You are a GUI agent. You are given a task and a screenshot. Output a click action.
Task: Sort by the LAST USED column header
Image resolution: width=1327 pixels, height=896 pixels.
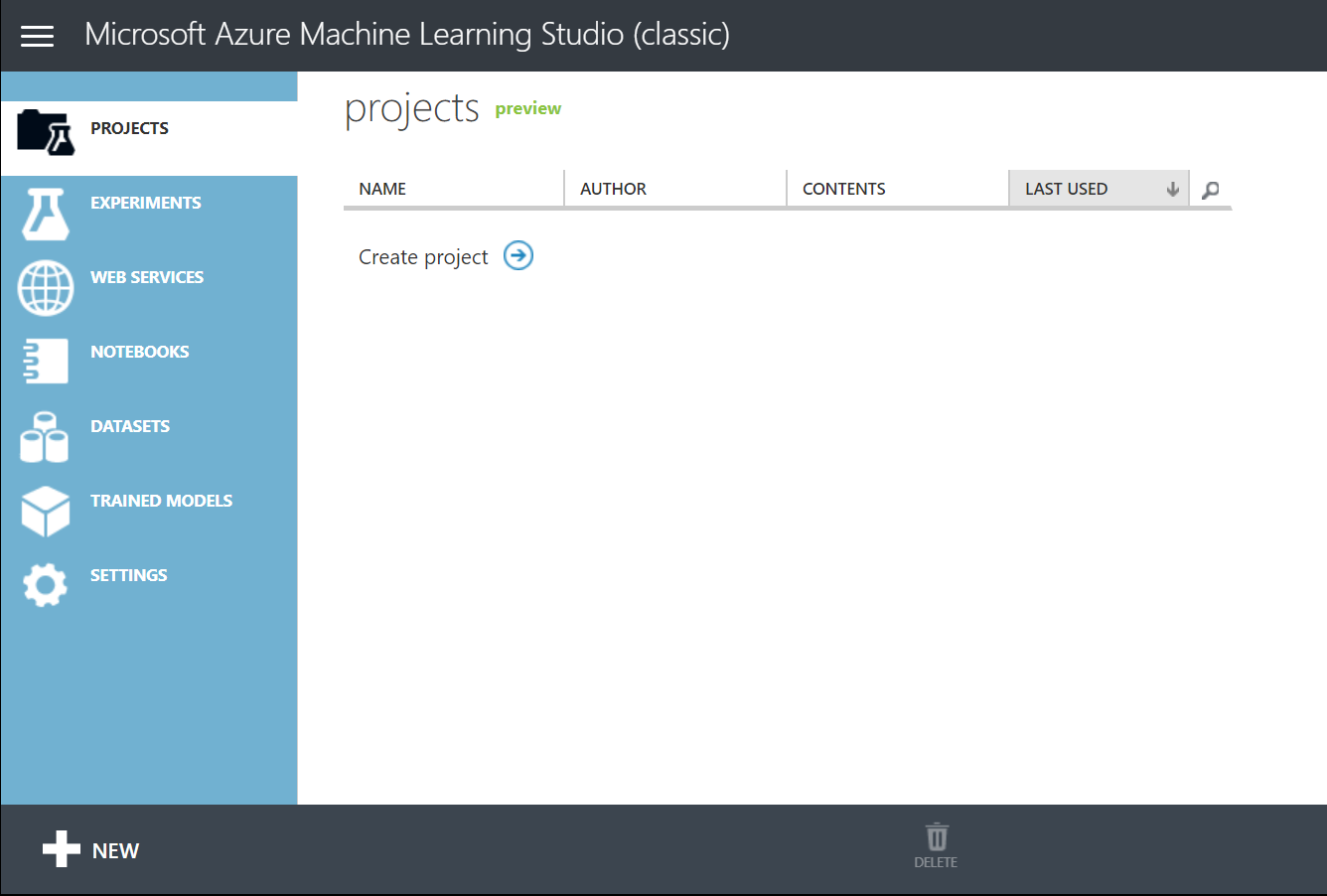click(1099, 189)
